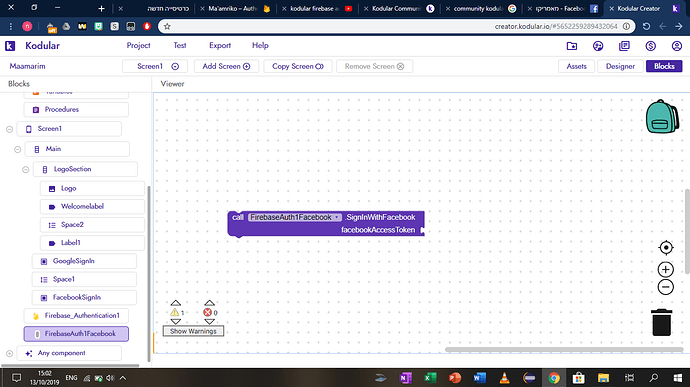Open PowerPoint from the taskbar
The image size is (690, 387).
click(455, 378)
